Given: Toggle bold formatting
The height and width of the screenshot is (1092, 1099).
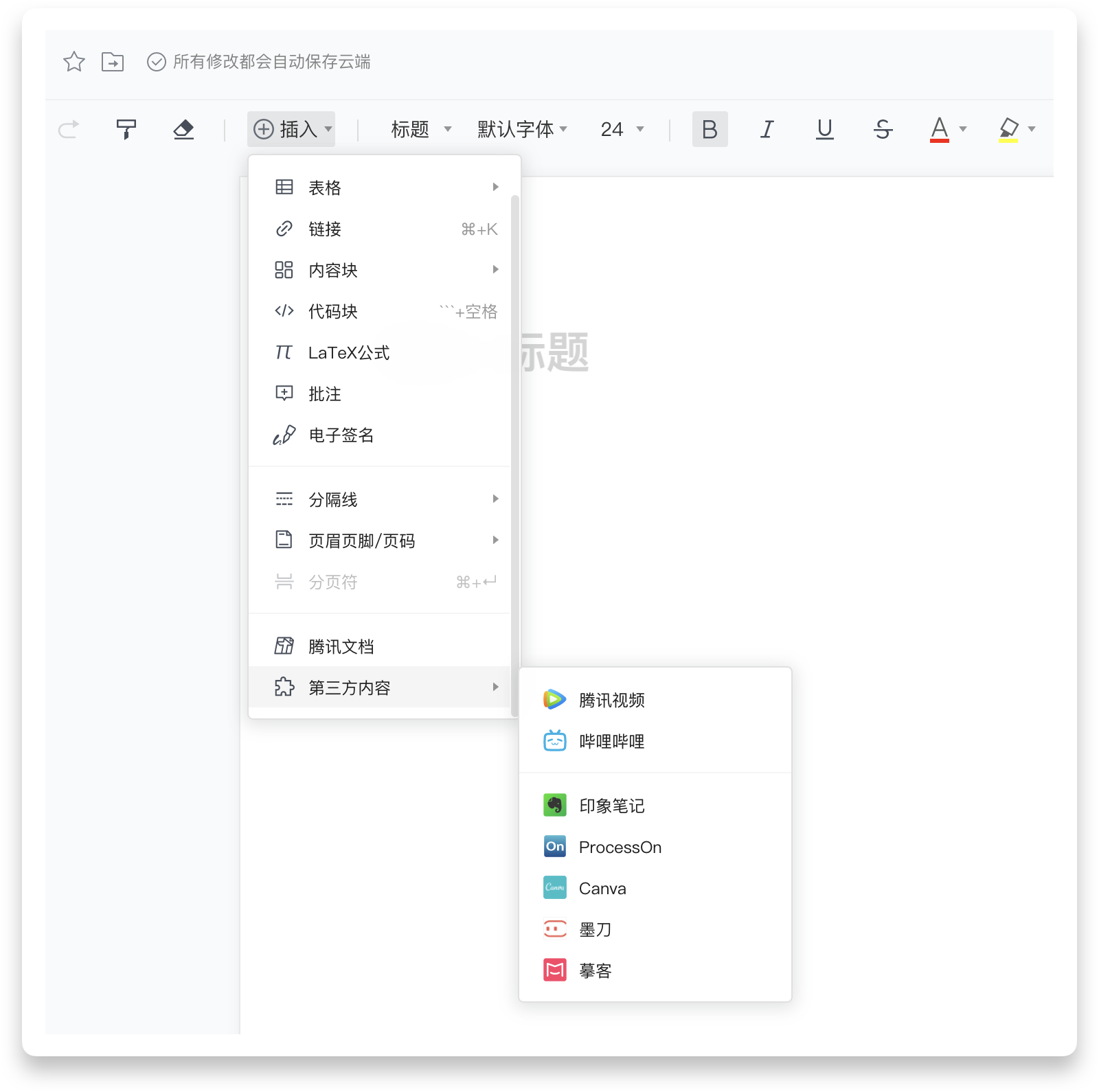Looking at the screenshot, I should pyautogui.click(x=710, y=129).
